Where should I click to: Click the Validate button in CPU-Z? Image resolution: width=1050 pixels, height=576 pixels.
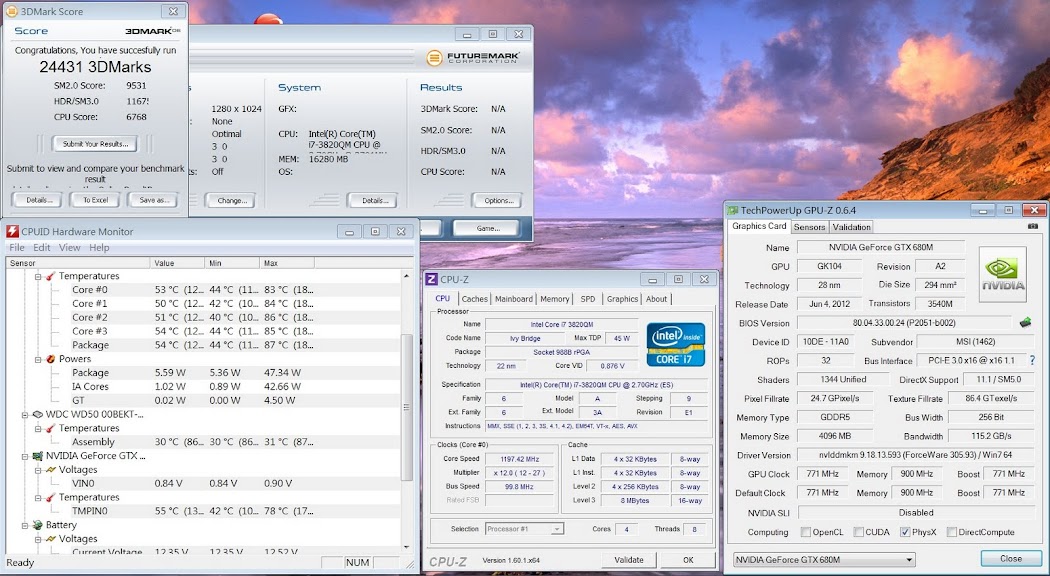pyautogui.click(x=628, y=560)
